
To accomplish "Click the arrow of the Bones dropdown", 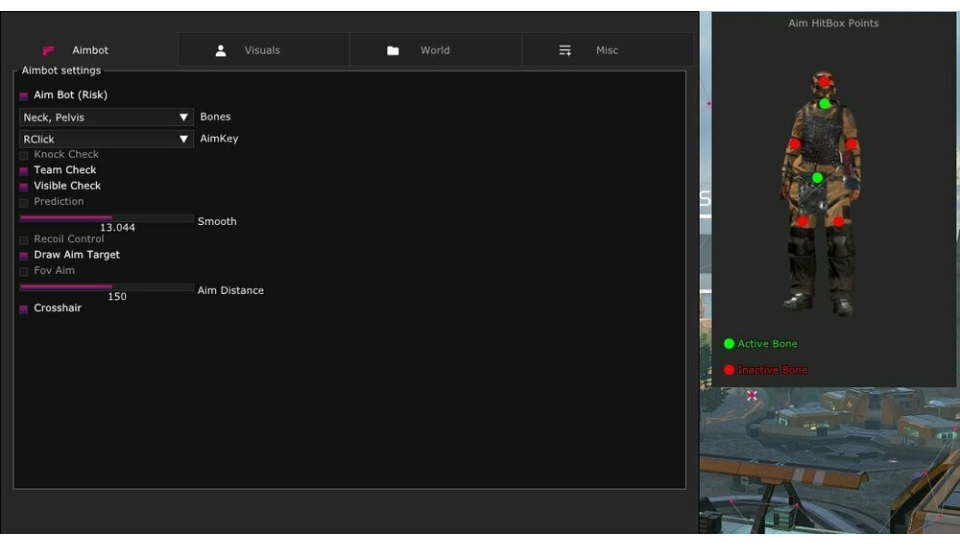I will [183, 117].
